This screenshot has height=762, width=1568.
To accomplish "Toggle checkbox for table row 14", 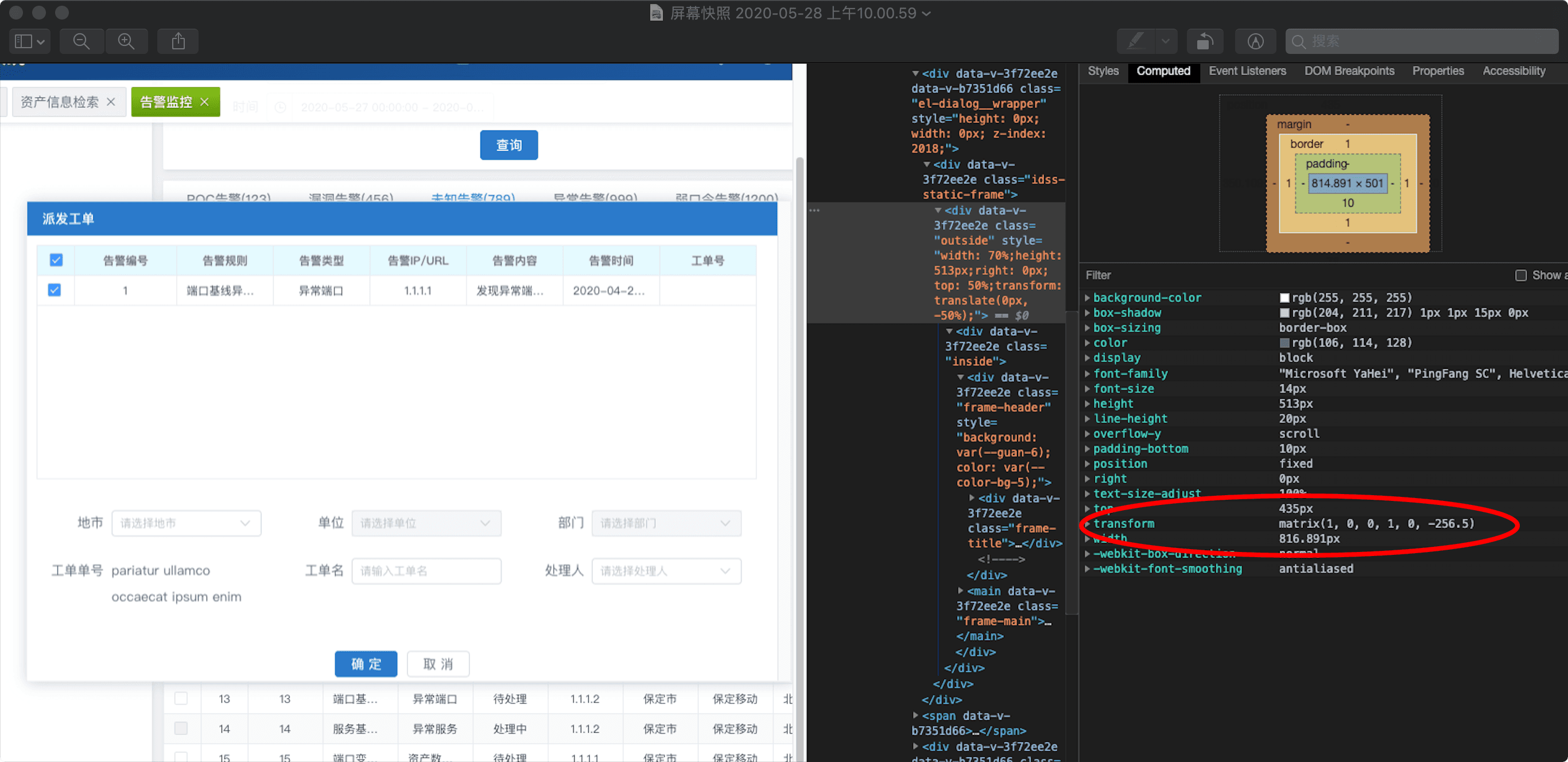I will 181,728.
